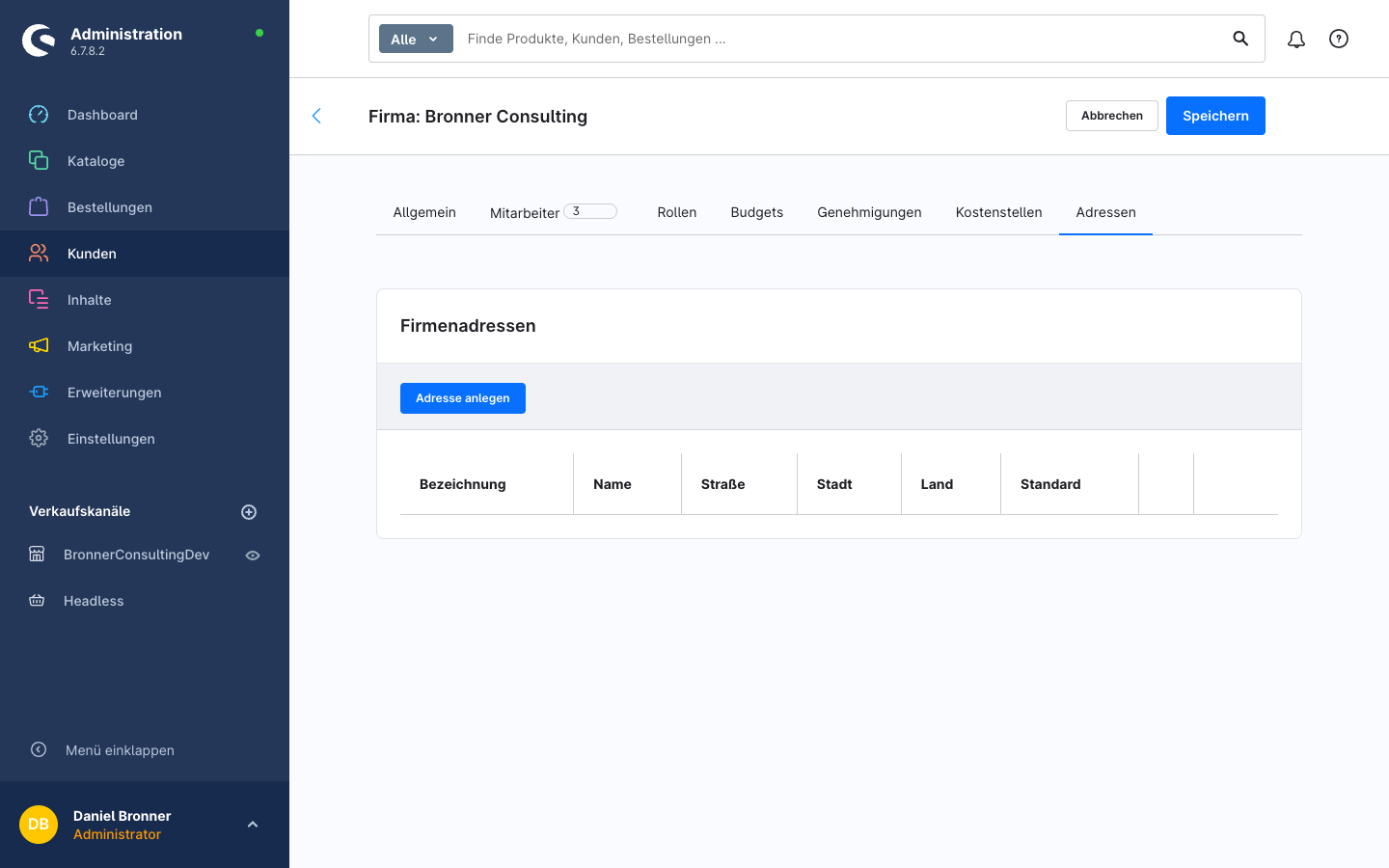Screen dimensions: 1389x868
Task: Switch to the Rollen tab
Action: [x=677, y=212]
